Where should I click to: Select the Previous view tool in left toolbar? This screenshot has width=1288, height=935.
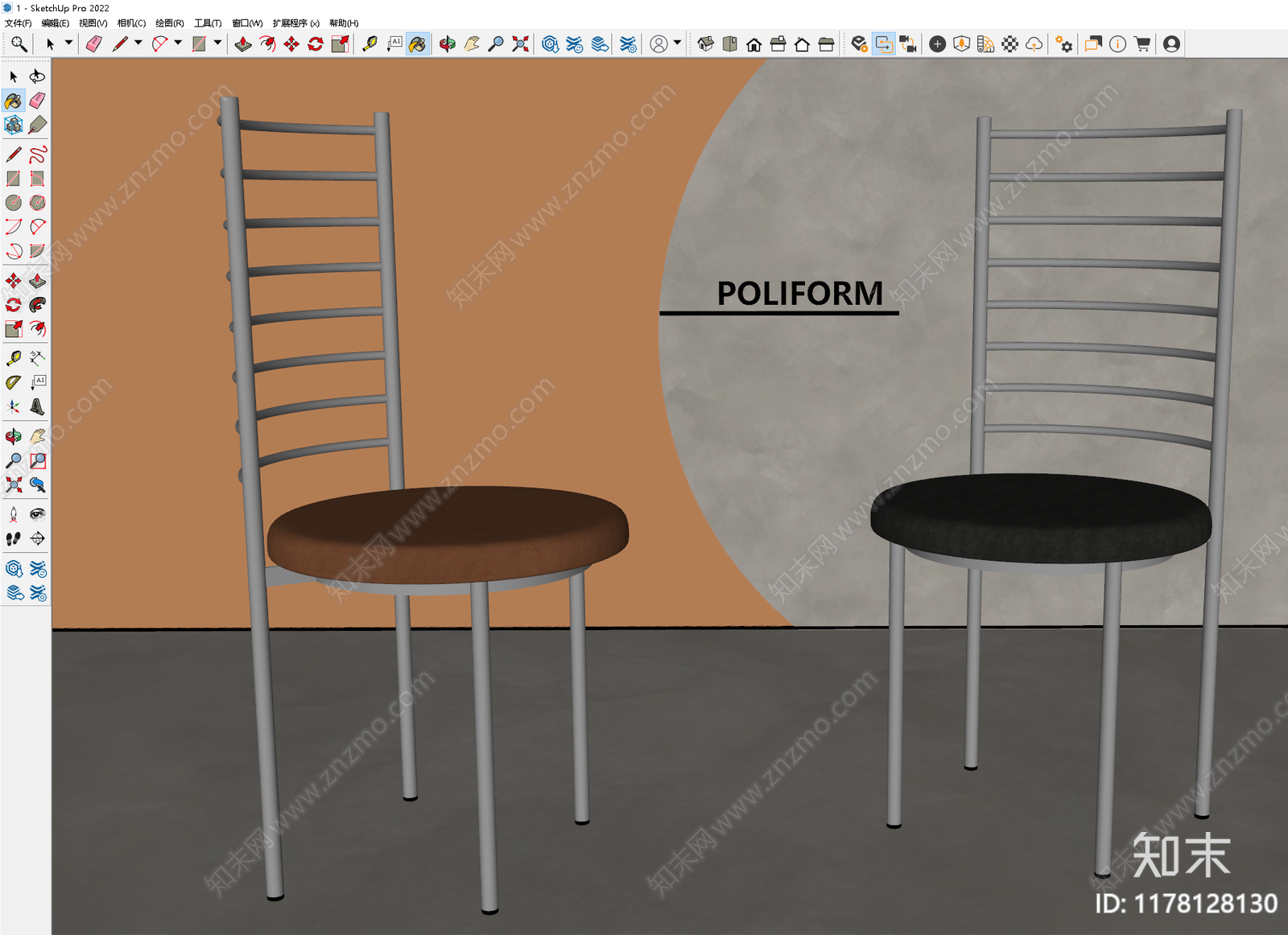[x=38, y=484]
